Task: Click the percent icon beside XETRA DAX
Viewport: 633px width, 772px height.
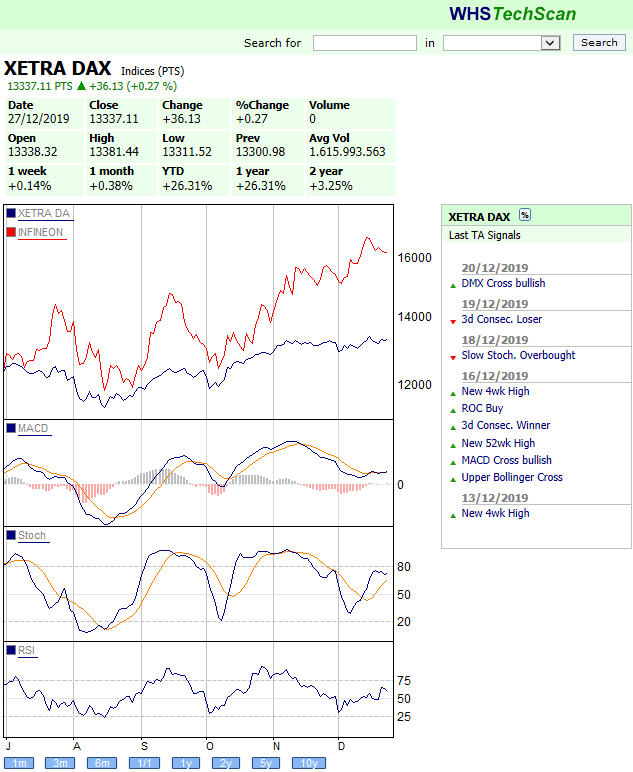Action: [525, 215]
